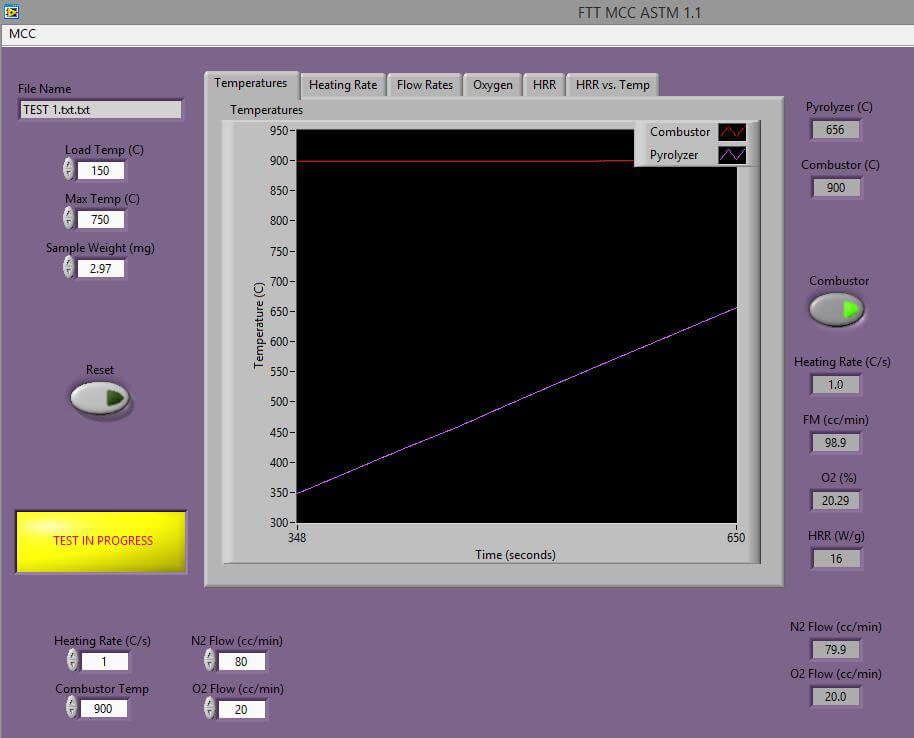Click the yellow TEST IN PROGRESS indicator
The width and height of the screenshot is (914, 738).
101,541
